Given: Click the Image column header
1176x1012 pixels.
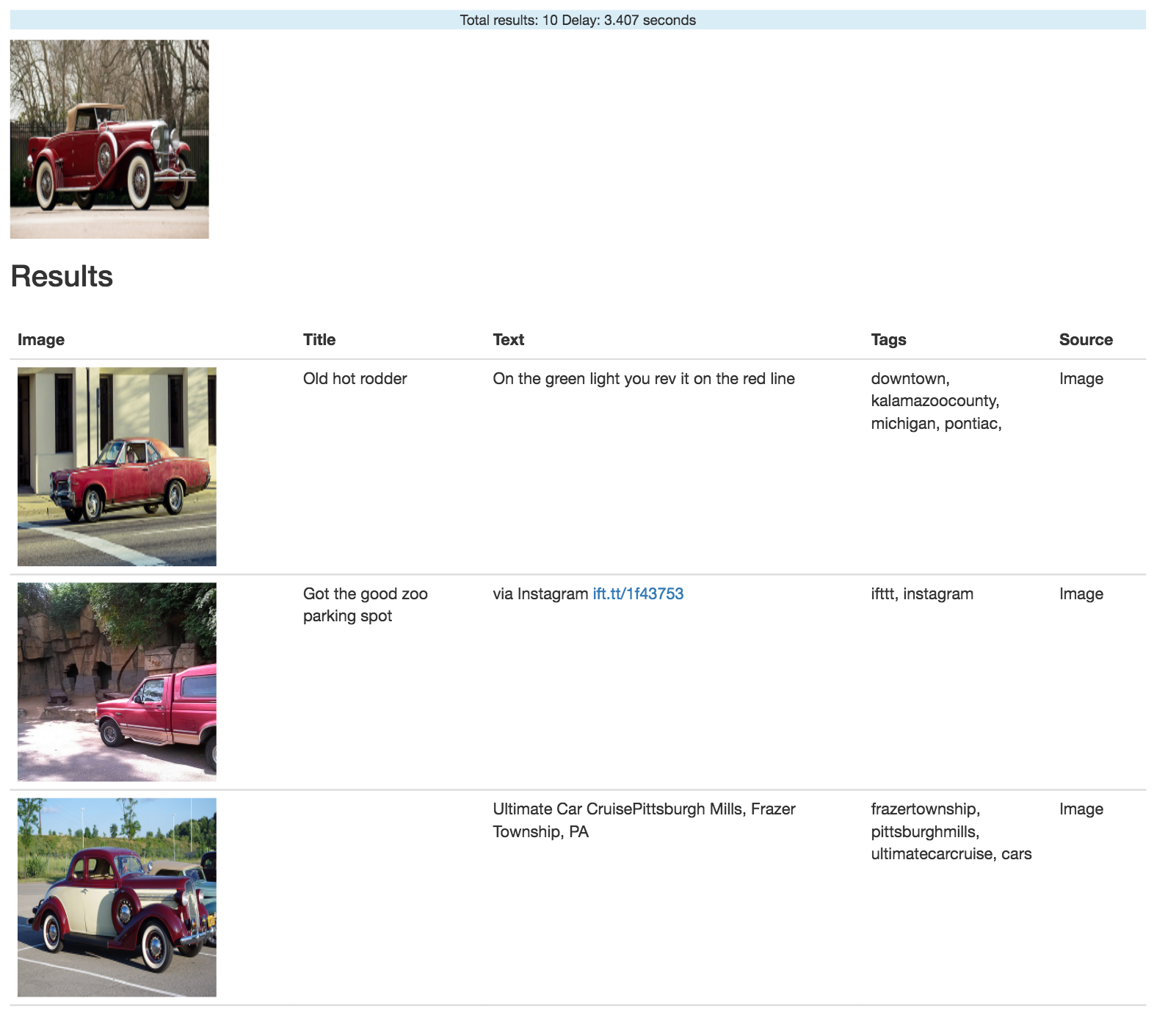Looking at the screenshot, I should [41, 339].
